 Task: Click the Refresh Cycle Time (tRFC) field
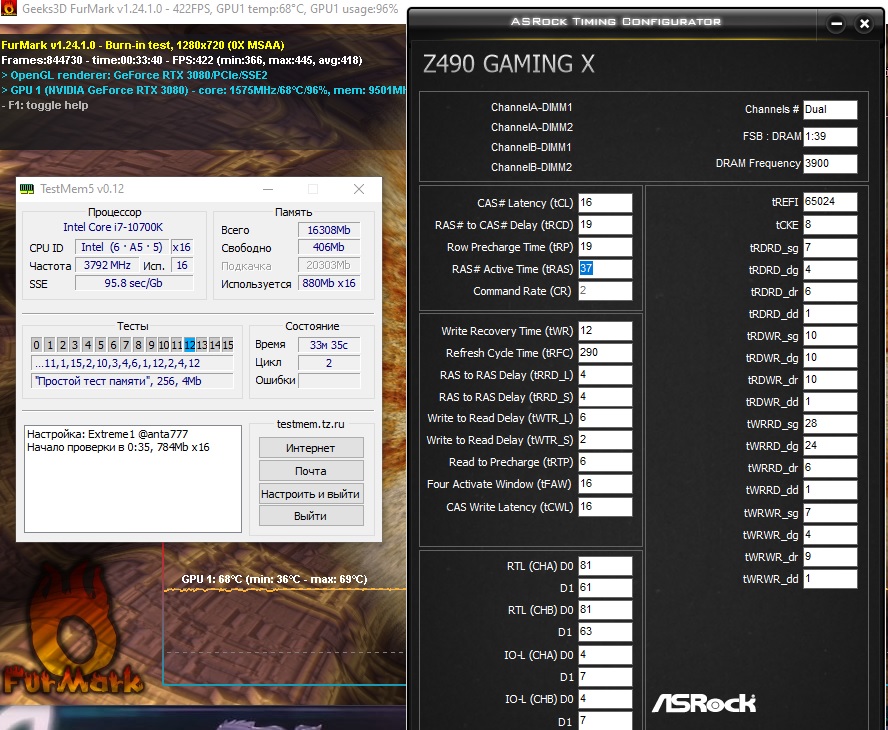(x=605, y=353)
